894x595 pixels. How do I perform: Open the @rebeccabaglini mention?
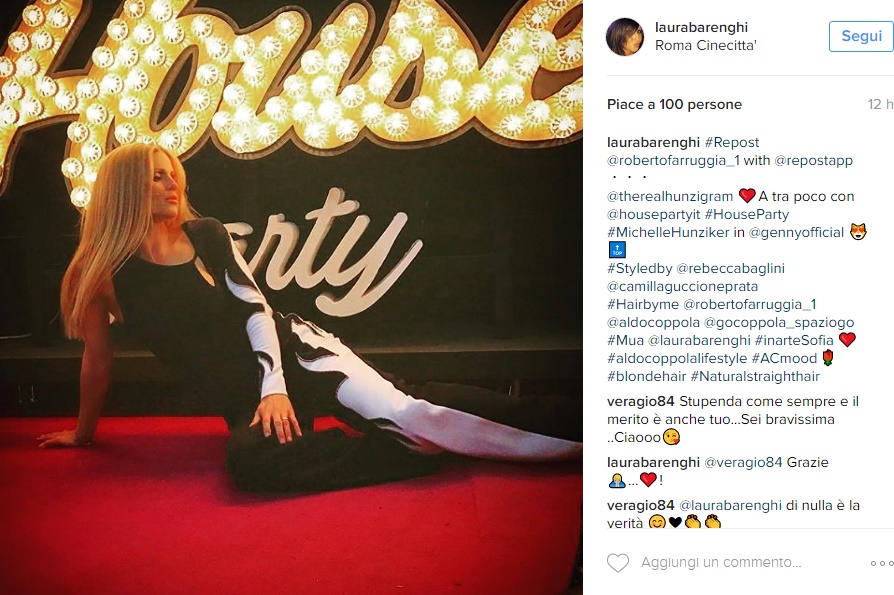pyautogui.click(x=730, y=268)
